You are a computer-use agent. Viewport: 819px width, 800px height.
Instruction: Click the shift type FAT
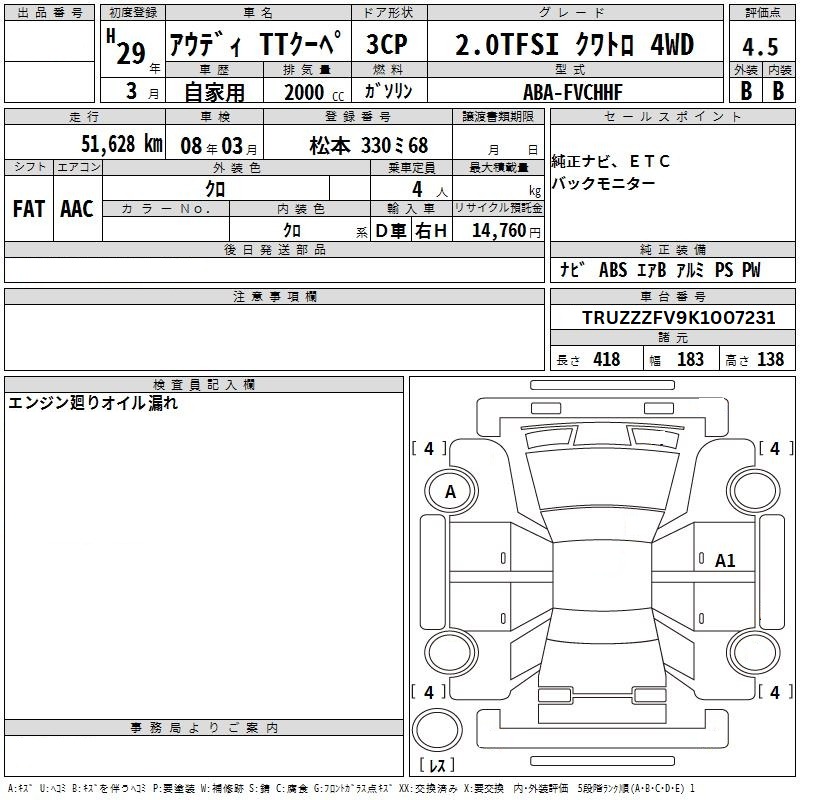pos(29,209)
